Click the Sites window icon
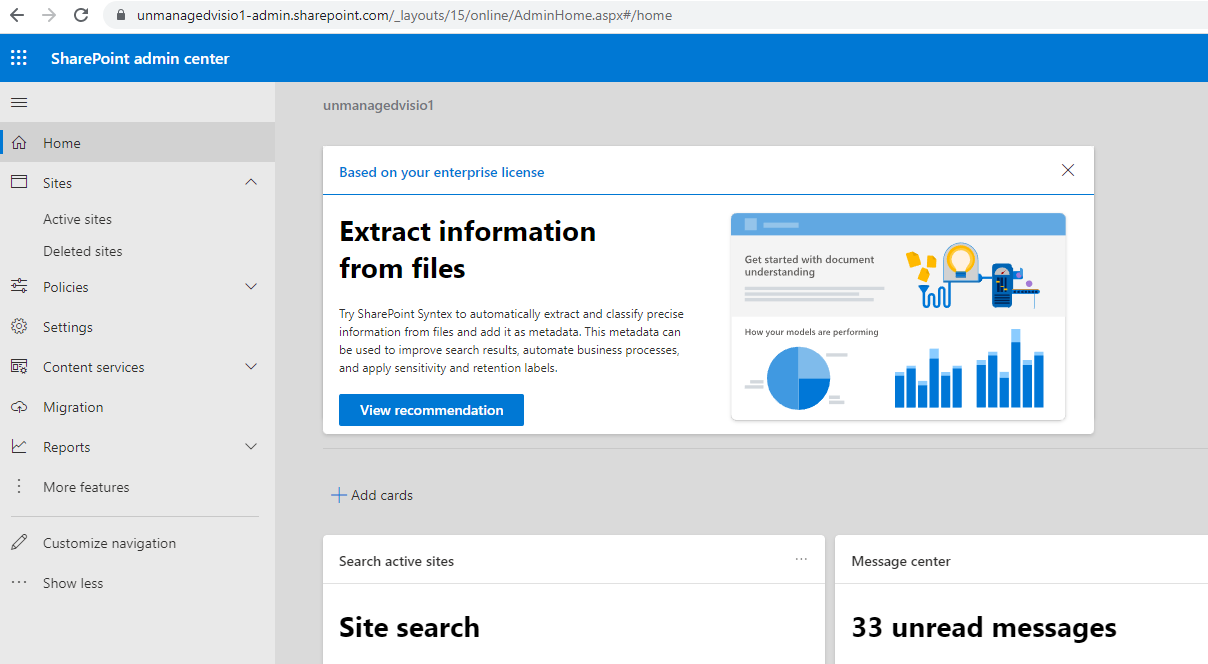This screenshot has height=664, width=1208. (x=19, y=182)
